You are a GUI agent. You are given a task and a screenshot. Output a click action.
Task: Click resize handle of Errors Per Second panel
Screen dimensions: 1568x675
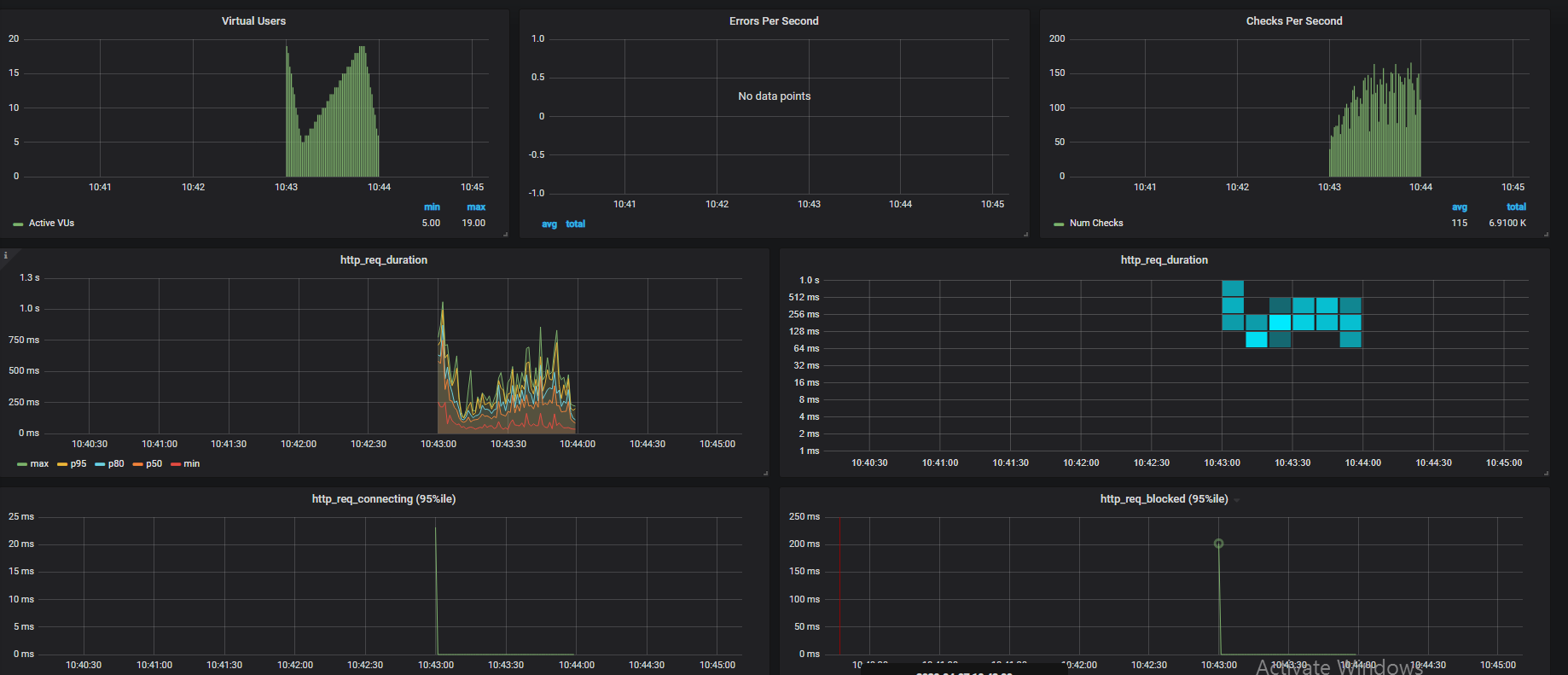1025,234
